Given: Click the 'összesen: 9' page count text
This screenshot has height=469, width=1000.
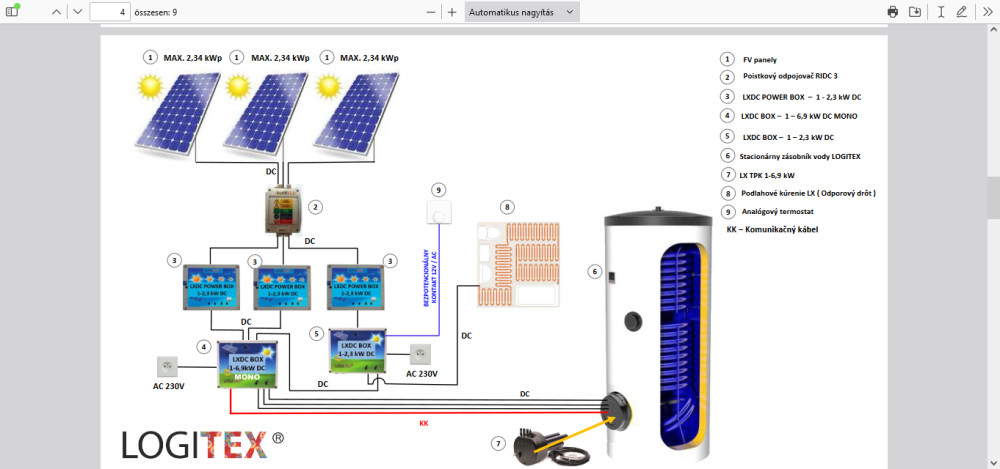Looking at the screenshot, I should pos(156,12).
